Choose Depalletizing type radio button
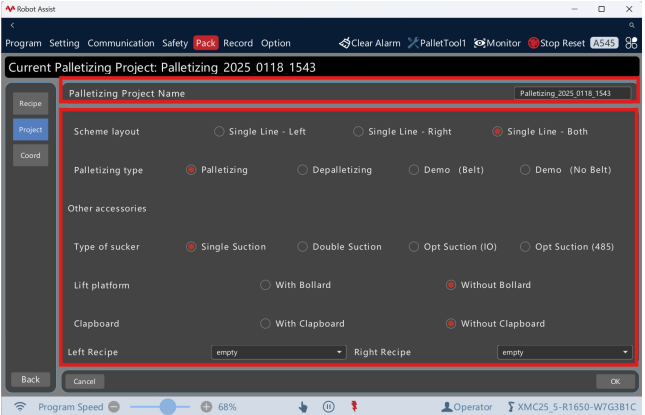Viewport: 645px width, 415px height. tap(302, 170)
